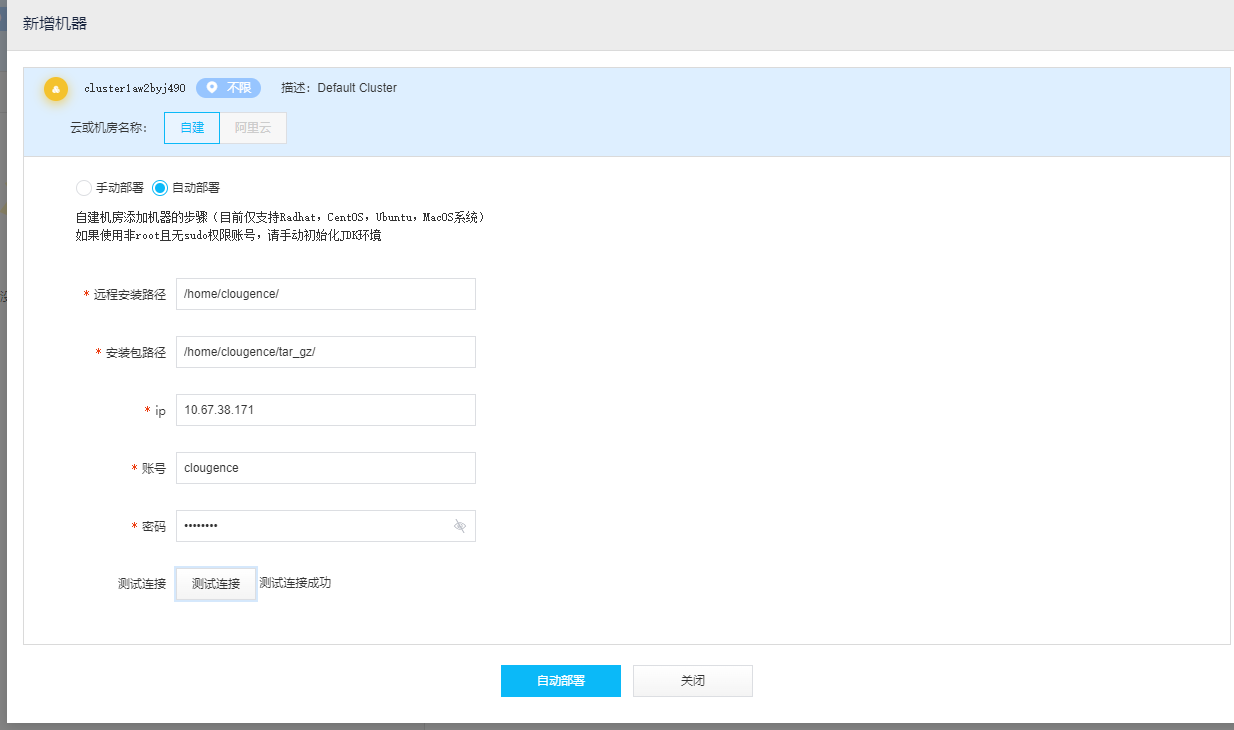Select the 手动部署 radio option
The height and width of the screenshot is (730, 1234).
coord(84,188)
